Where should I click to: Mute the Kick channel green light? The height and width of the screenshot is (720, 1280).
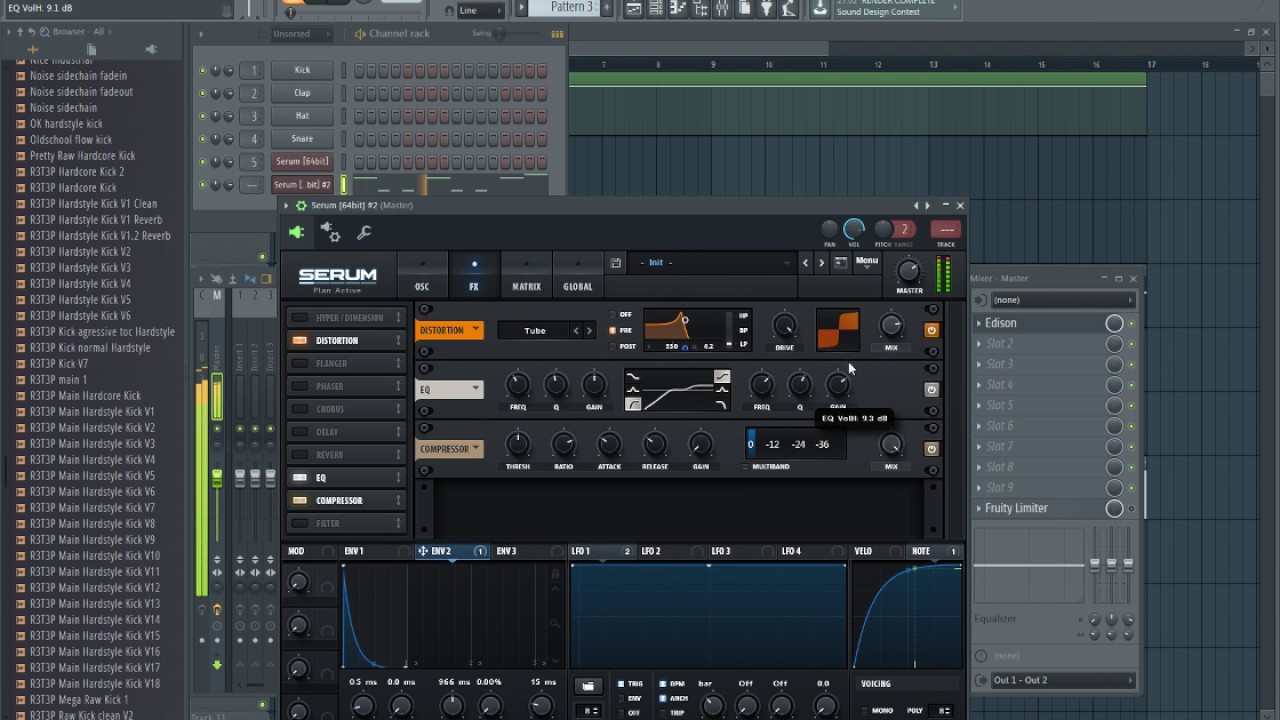(x=203, y=70)
